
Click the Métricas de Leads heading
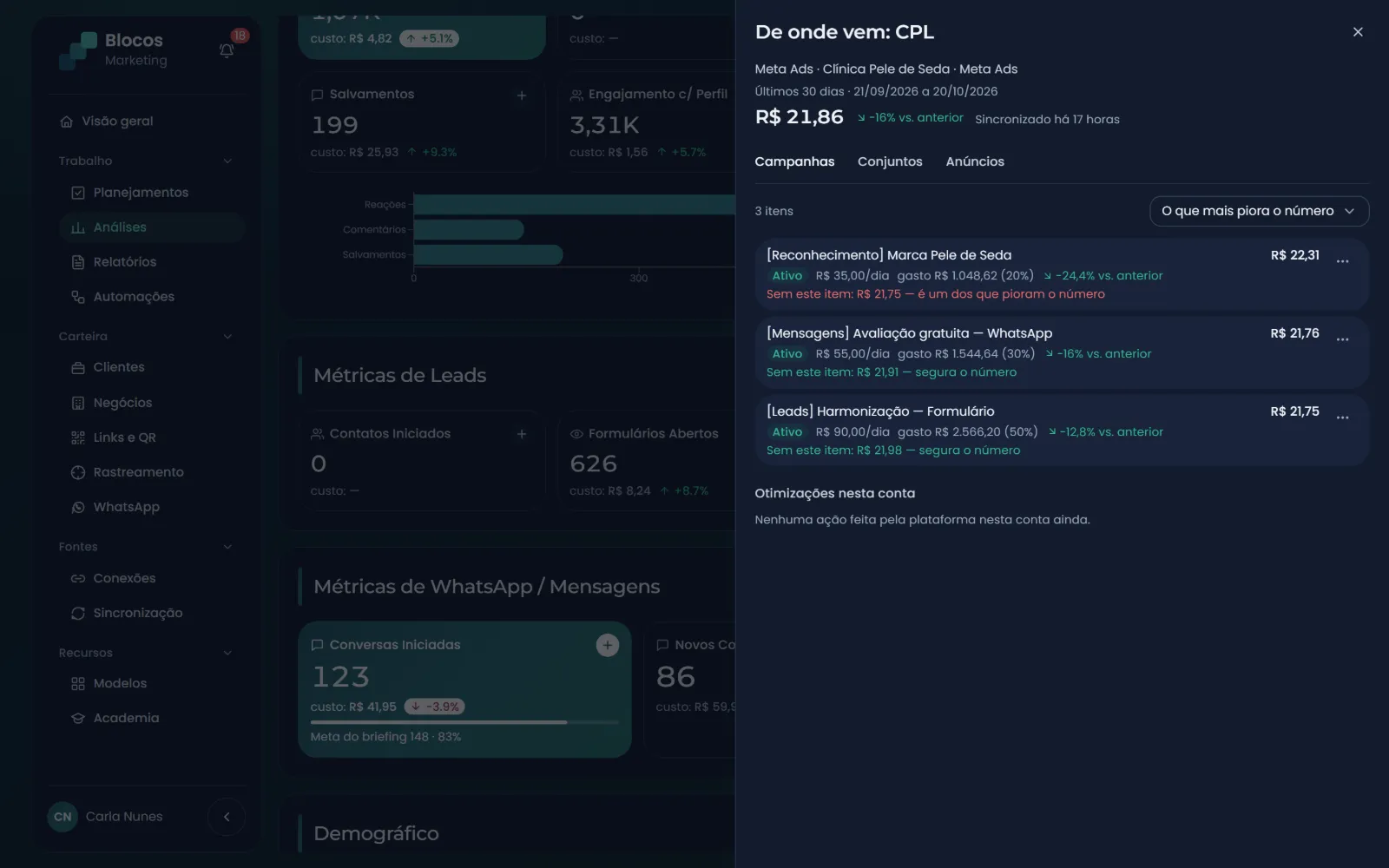(x=399, y=376)
